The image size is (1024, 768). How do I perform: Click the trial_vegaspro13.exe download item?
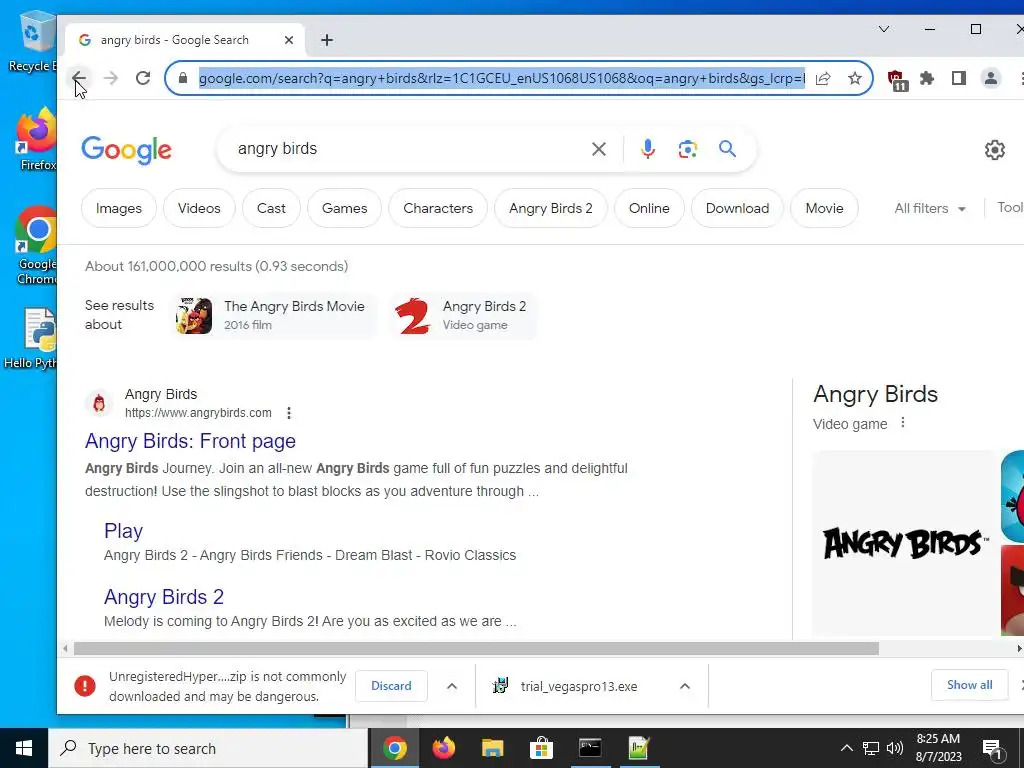coord(579,686)
